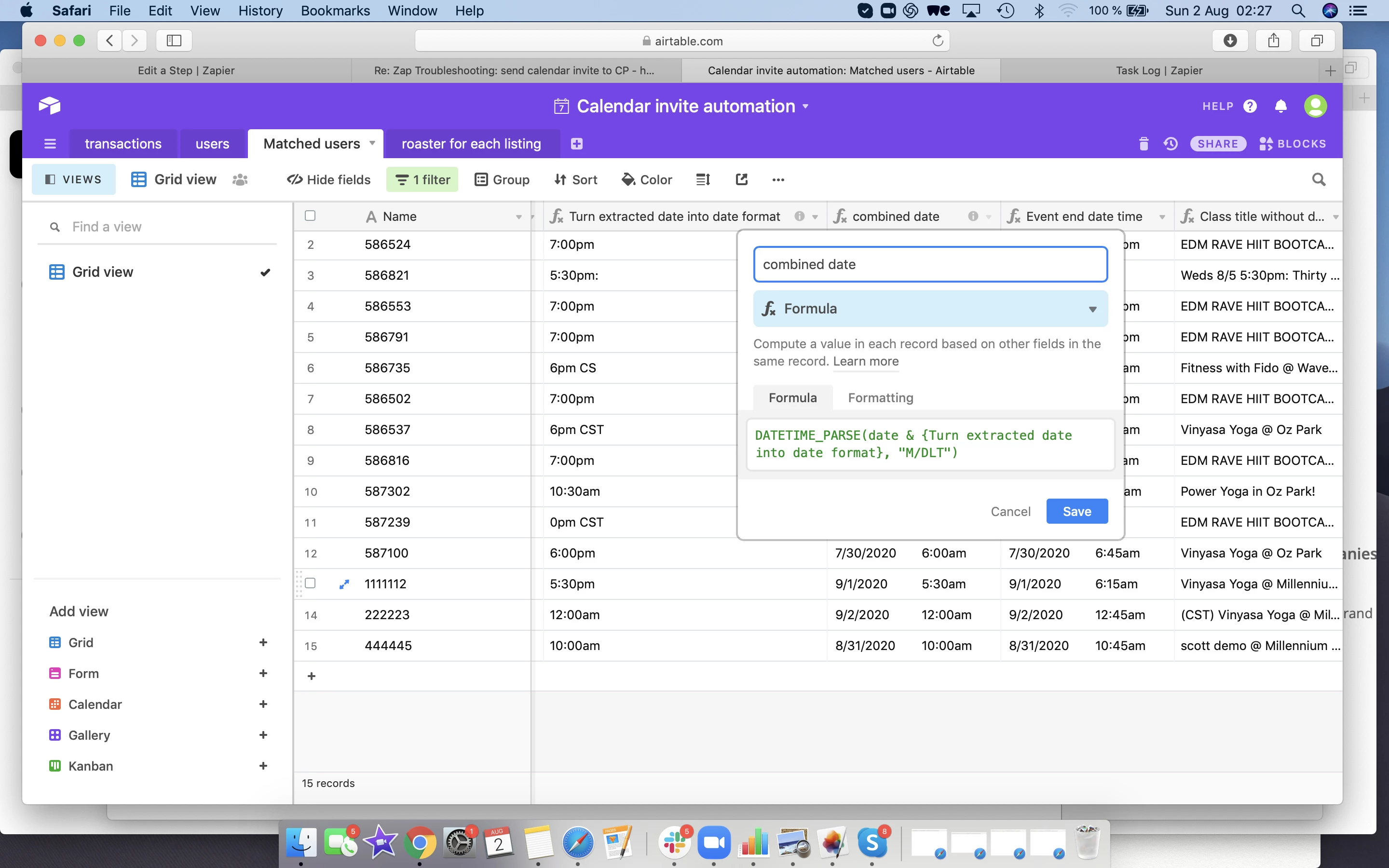Open the Blocks panel

(1293, 144)
